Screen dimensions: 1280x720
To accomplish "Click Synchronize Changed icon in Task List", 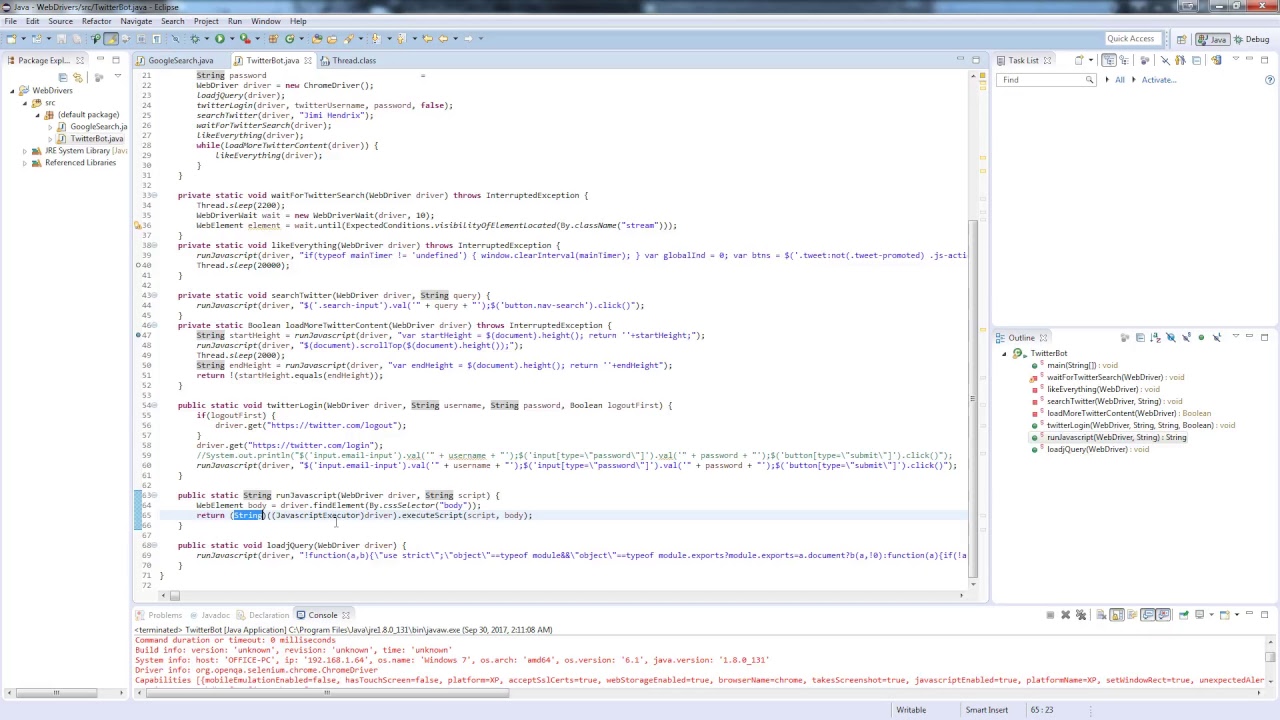I will 1216,60.
